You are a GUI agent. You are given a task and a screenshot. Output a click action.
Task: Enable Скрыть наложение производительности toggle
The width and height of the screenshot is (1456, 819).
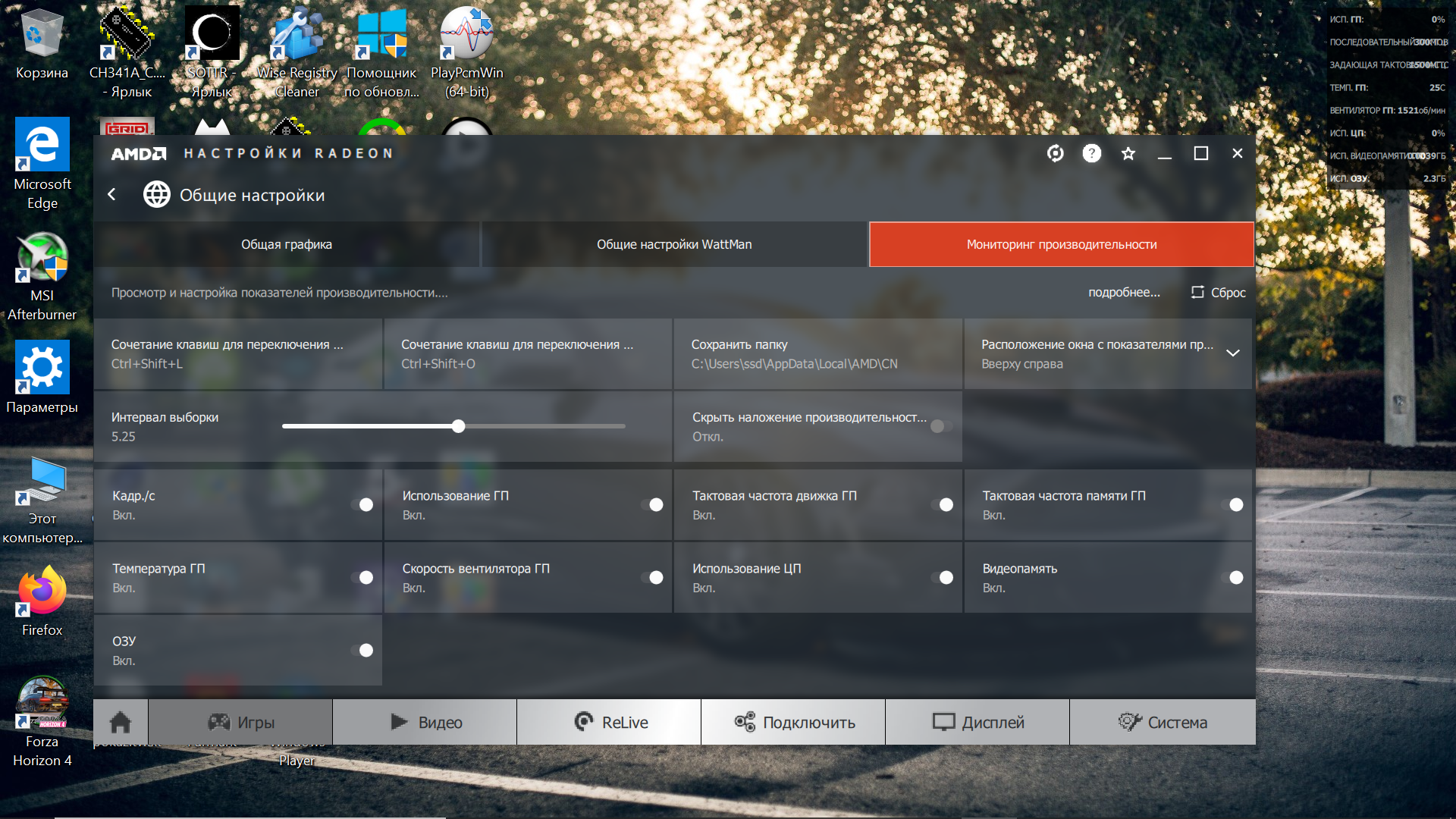click(941, 426)
